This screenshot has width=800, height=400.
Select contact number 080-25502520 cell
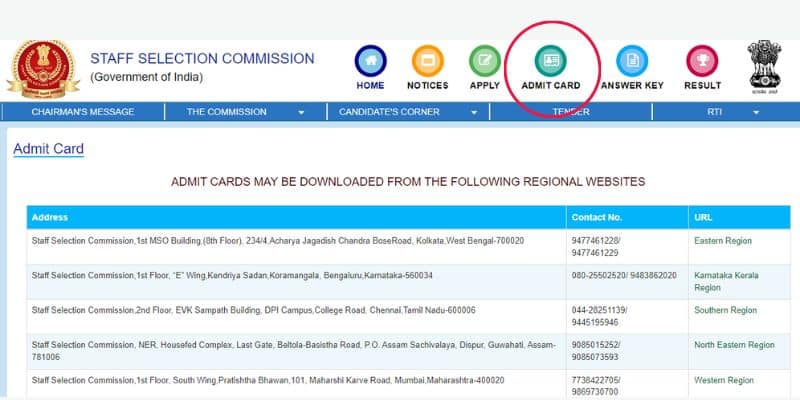click(627, 282)
